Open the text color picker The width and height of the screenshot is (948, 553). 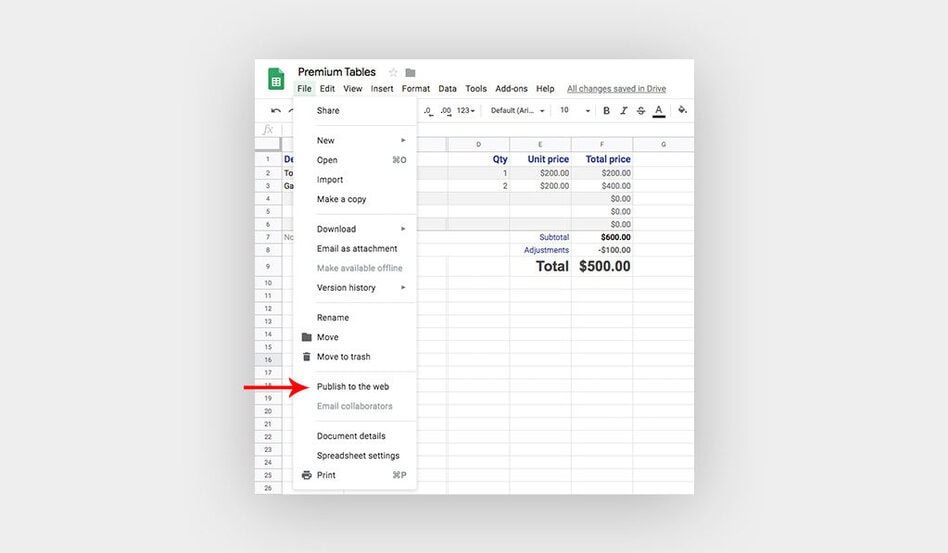(x=659, y=111)
